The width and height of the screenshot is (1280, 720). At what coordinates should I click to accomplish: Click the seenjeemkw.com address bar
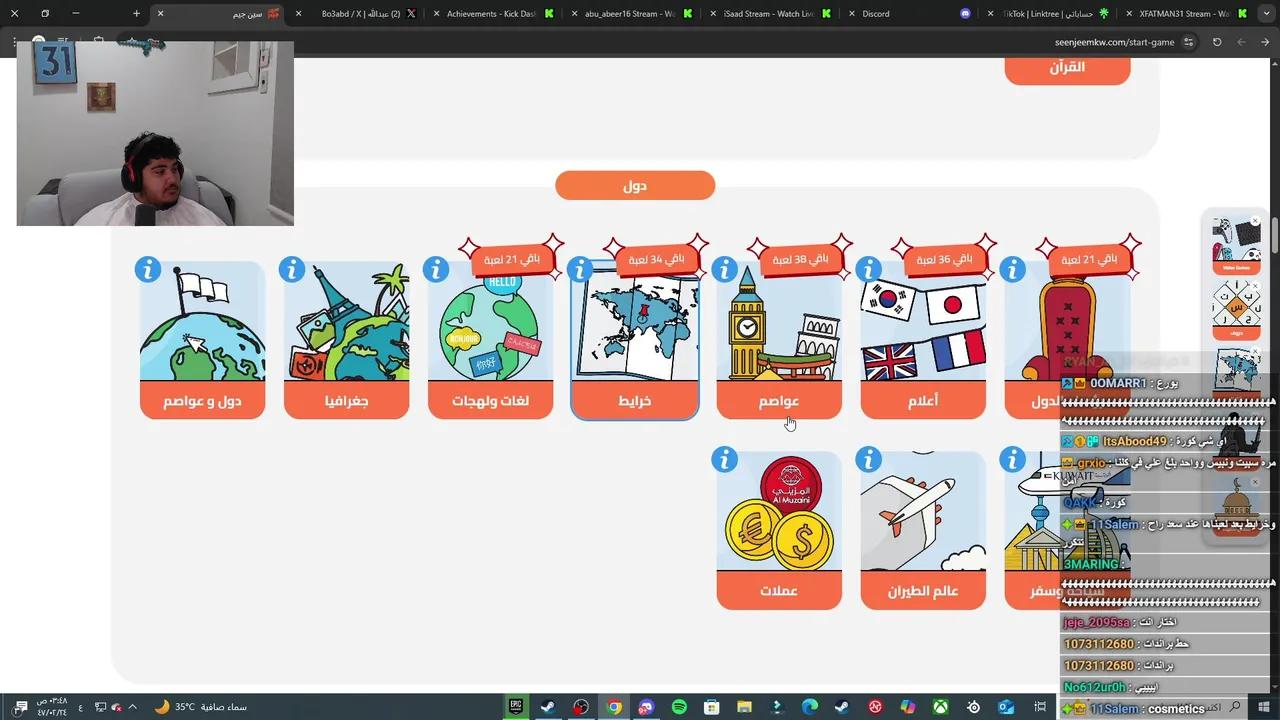point(1114,42)
